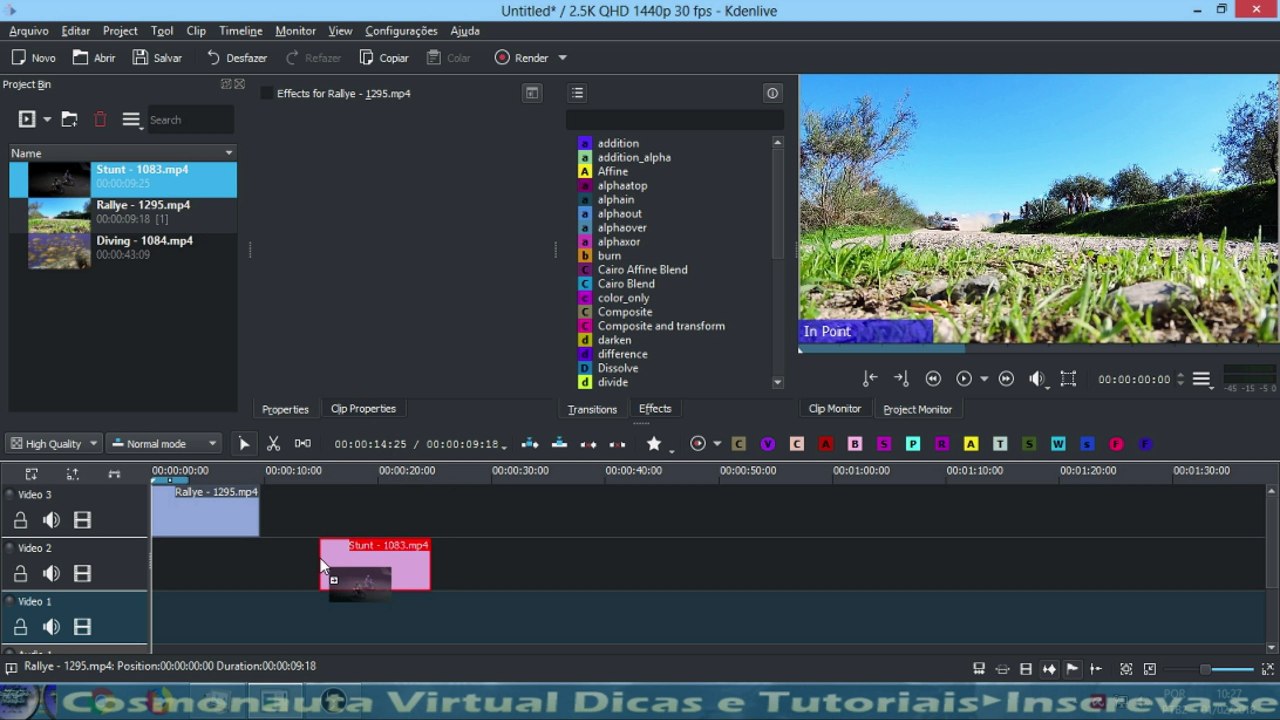Create a new folder in Project Bin
1280x720 pixels.
69,120
